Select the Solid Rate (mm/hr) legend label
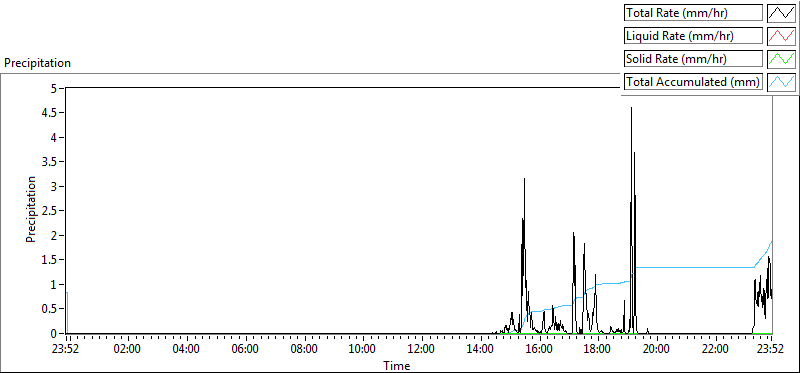 (x=693, y=58)
